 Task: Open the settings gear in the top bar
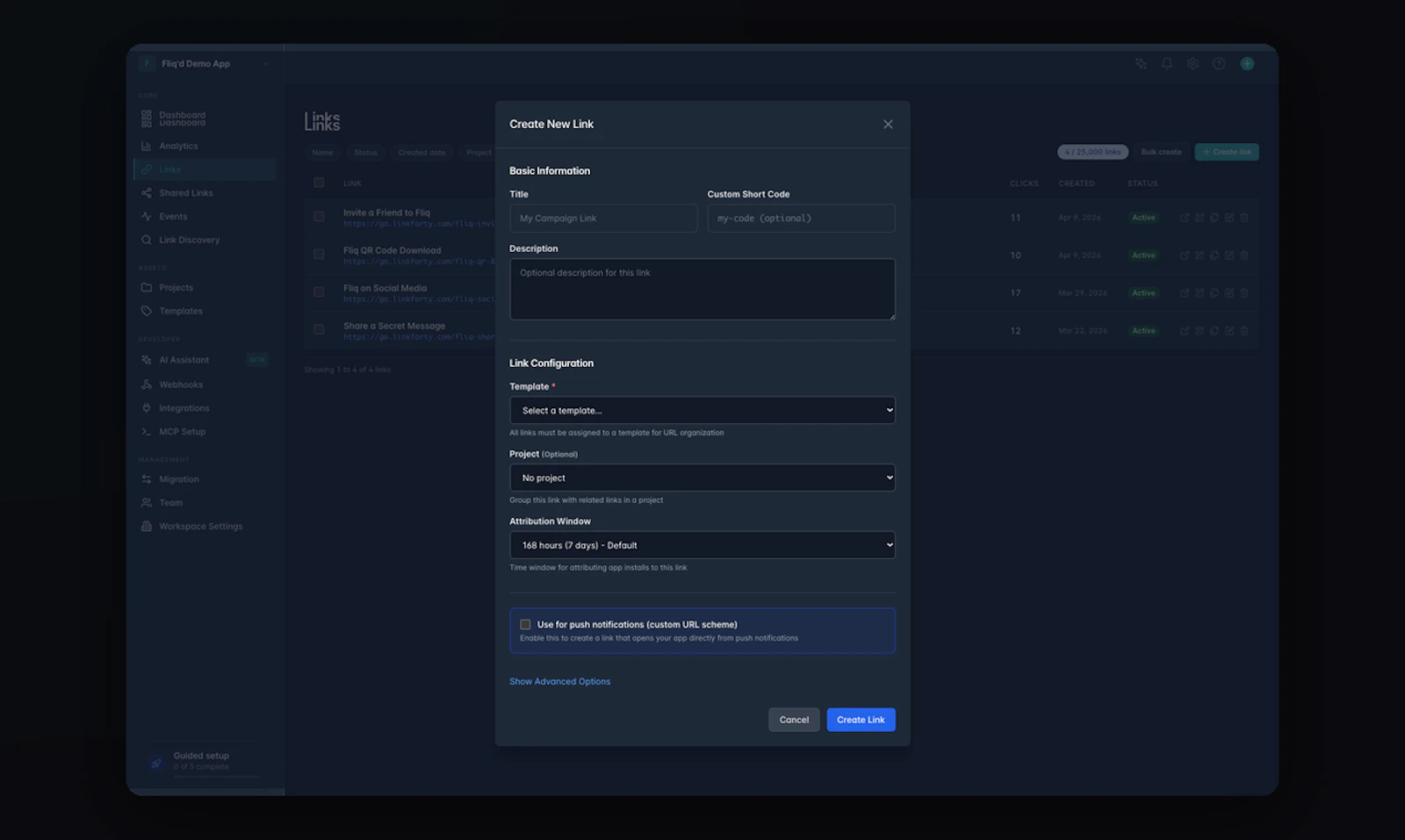[x=1192, y=63]
